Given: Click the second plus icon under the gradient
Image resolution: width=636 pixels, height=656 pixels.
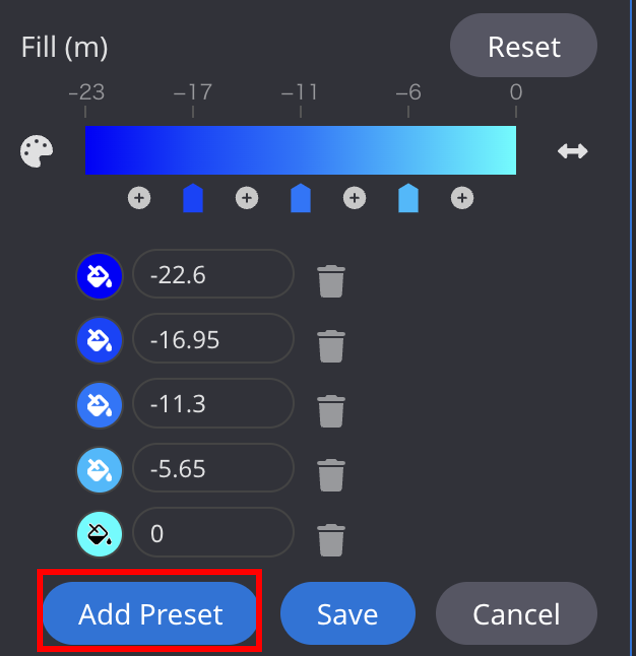Looking at the screenshot, I should [247, 198].
